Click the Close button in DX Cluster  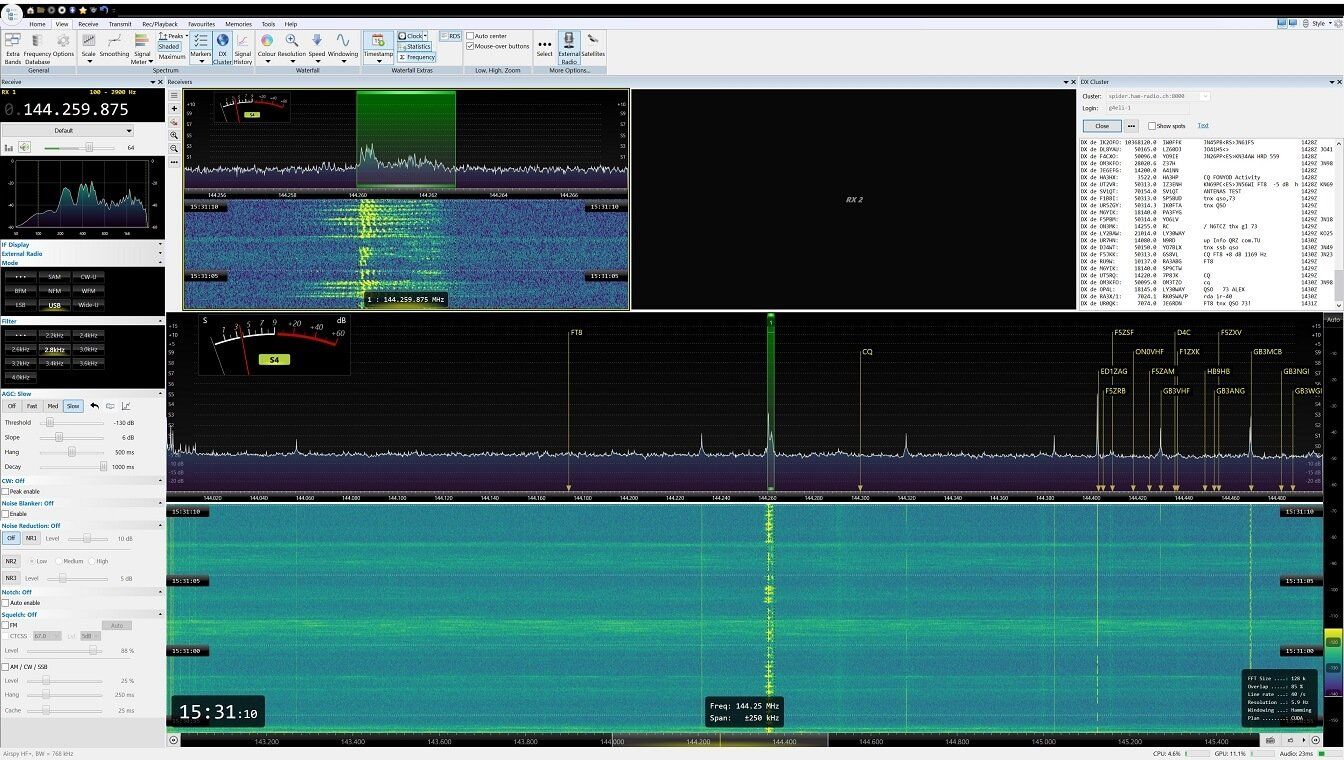coord(1102,126)
